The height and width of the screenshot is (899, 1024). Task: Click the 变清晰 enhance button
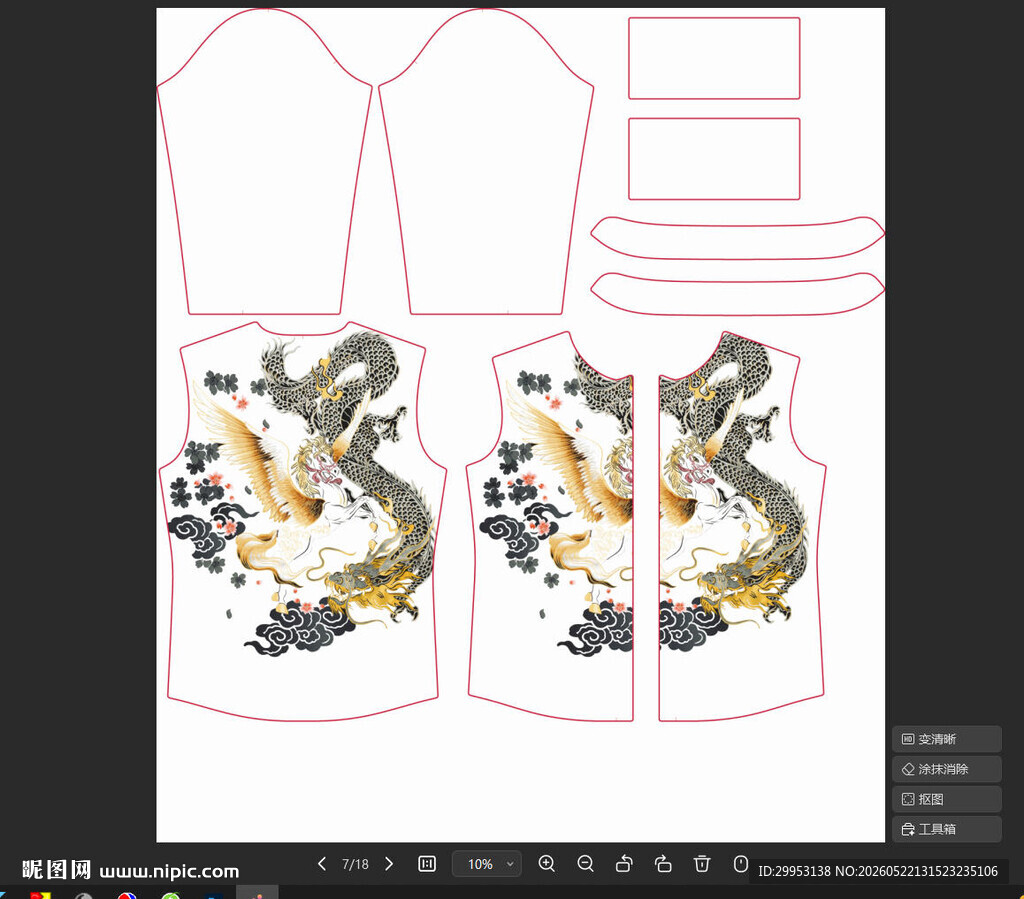click(x=946, y=739)
